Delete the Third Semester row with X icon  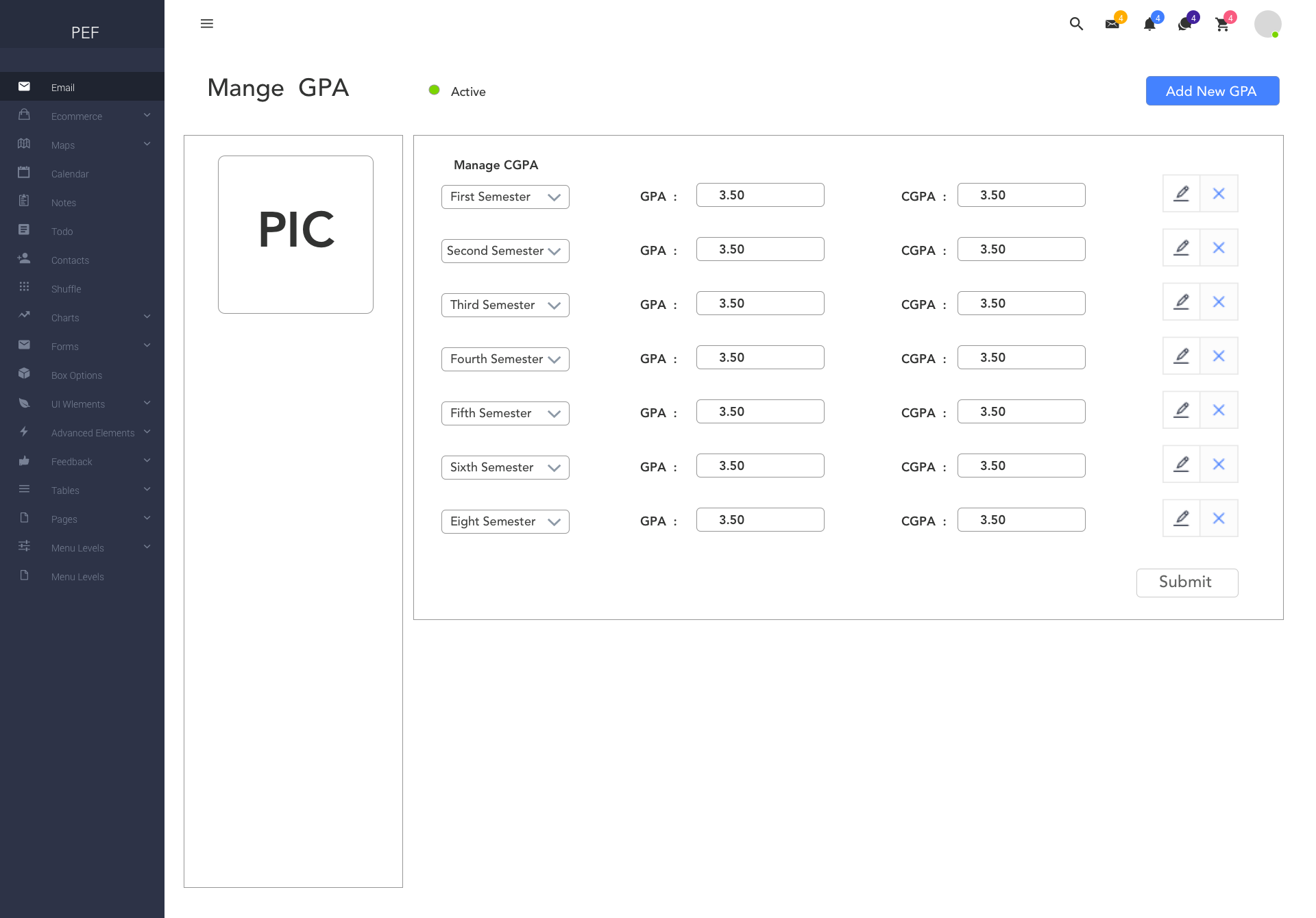coord(1219,302)
